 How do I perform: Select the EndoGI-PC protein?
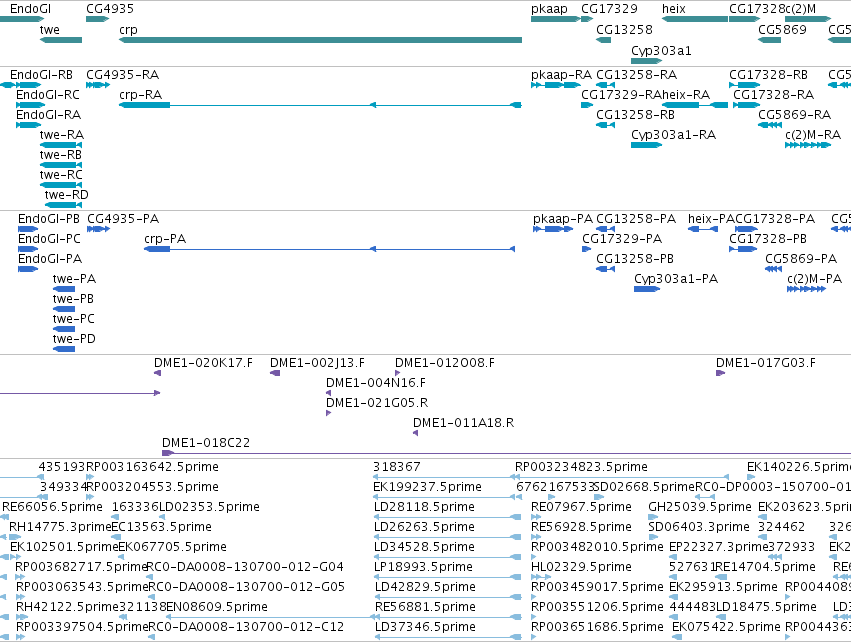tap(28, 249)
